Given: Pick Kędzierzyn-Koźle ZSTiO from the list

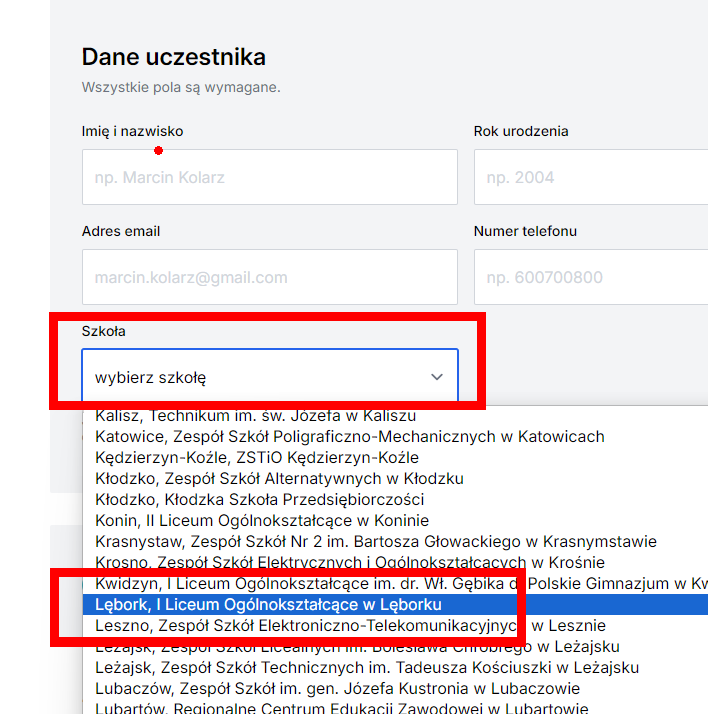Looking at the screenshot, I should 257,457.
